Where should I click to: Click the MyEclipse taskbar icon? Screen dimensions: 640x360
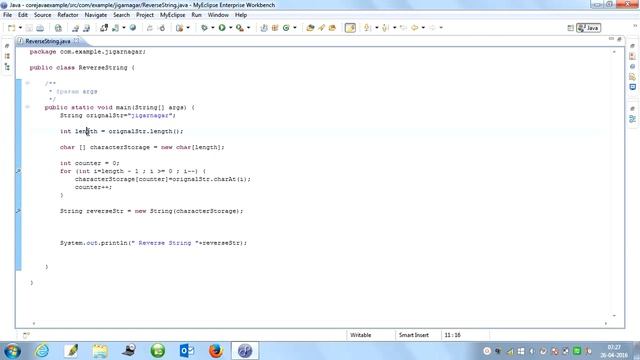tap(245, 351)
